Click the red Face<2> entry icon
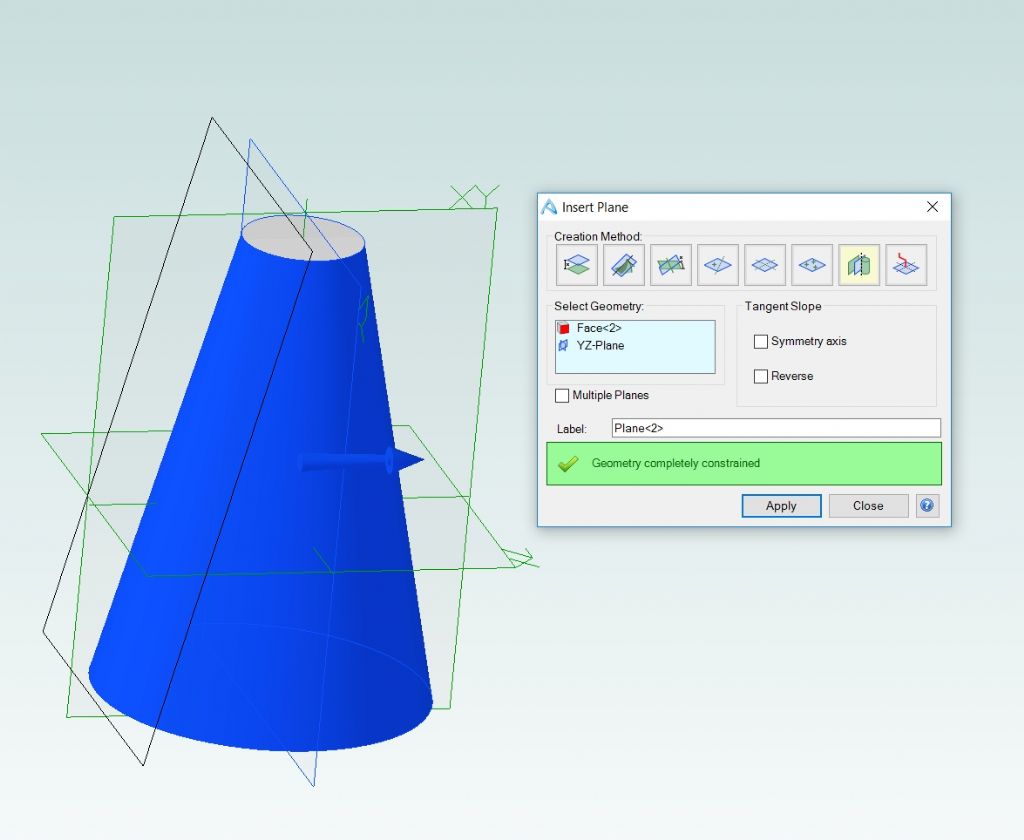The height and width of the screenshot is (840, 1024). (563, 328)
